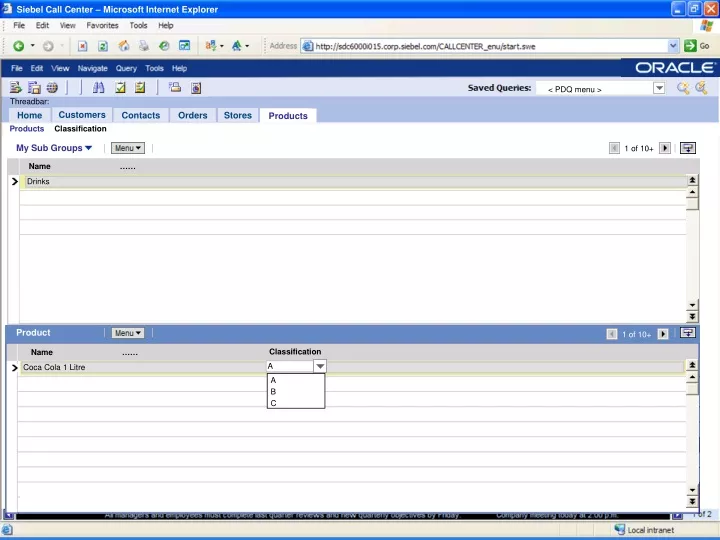Switch to the Stores tab
Viewport: 720px width, 540px height.
(x=237, y=115)
